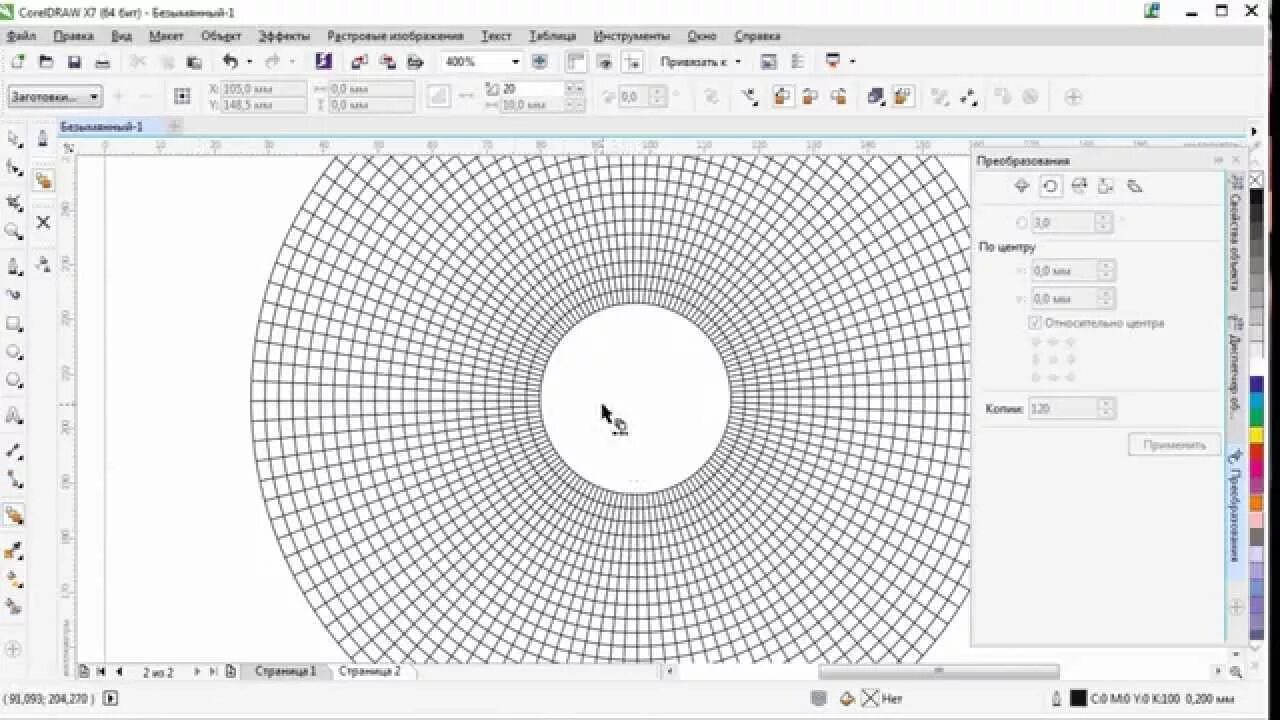Viewport: 1280px width, 720px height.
Task: Pick the yellow swatch in color palette
Action: click(1257, 436)
